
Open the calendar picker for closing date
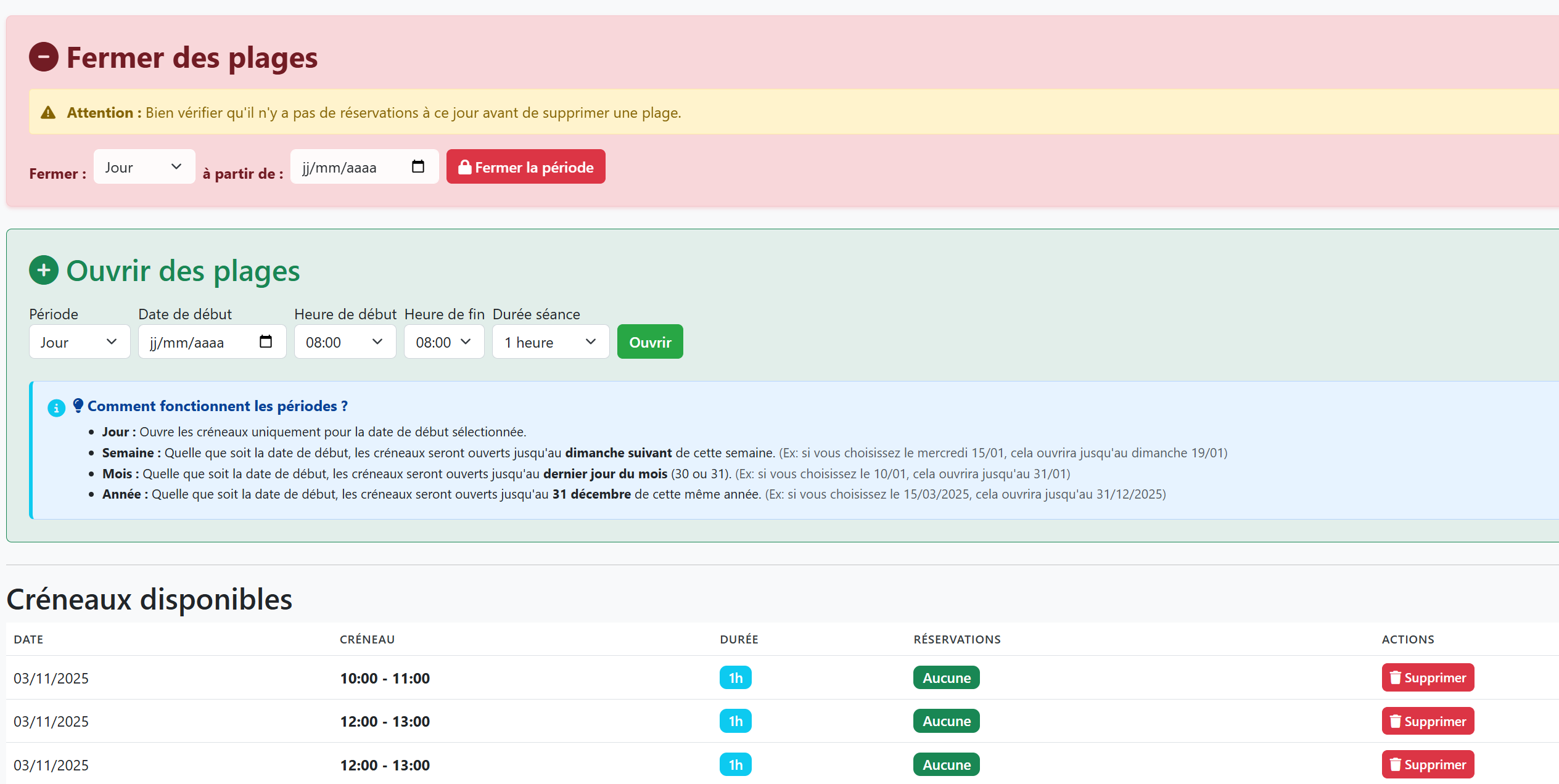point(419,166)
